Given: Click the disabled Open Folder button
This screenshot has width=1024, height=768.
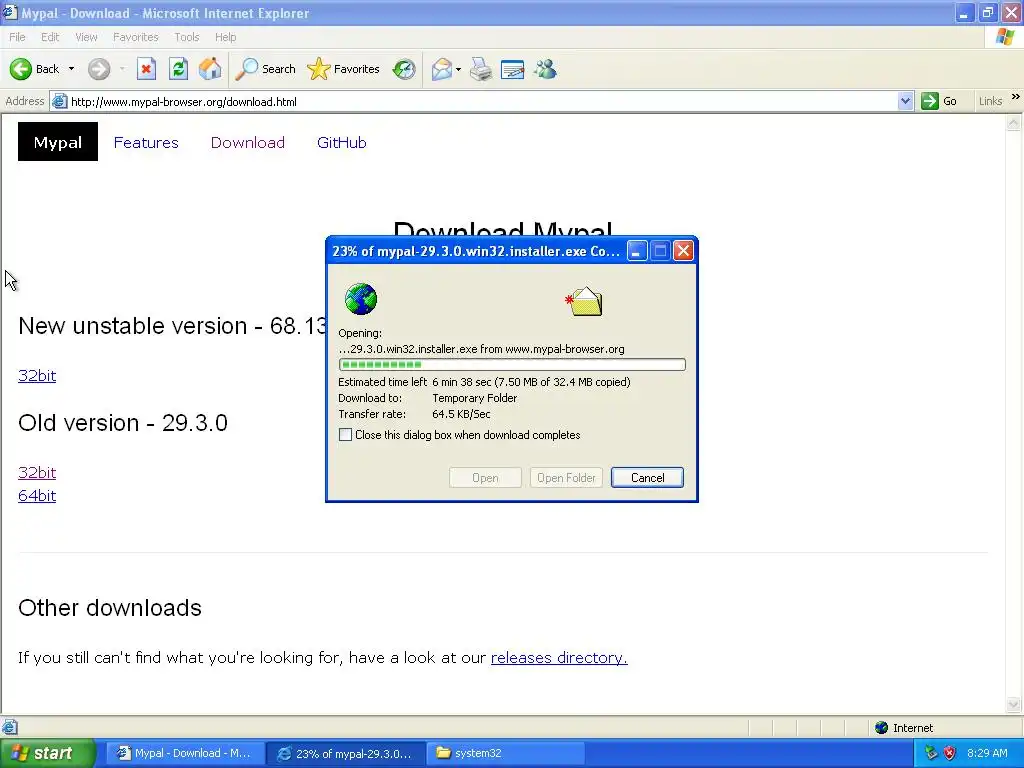Looking at the screenshot, I should 566,477.
